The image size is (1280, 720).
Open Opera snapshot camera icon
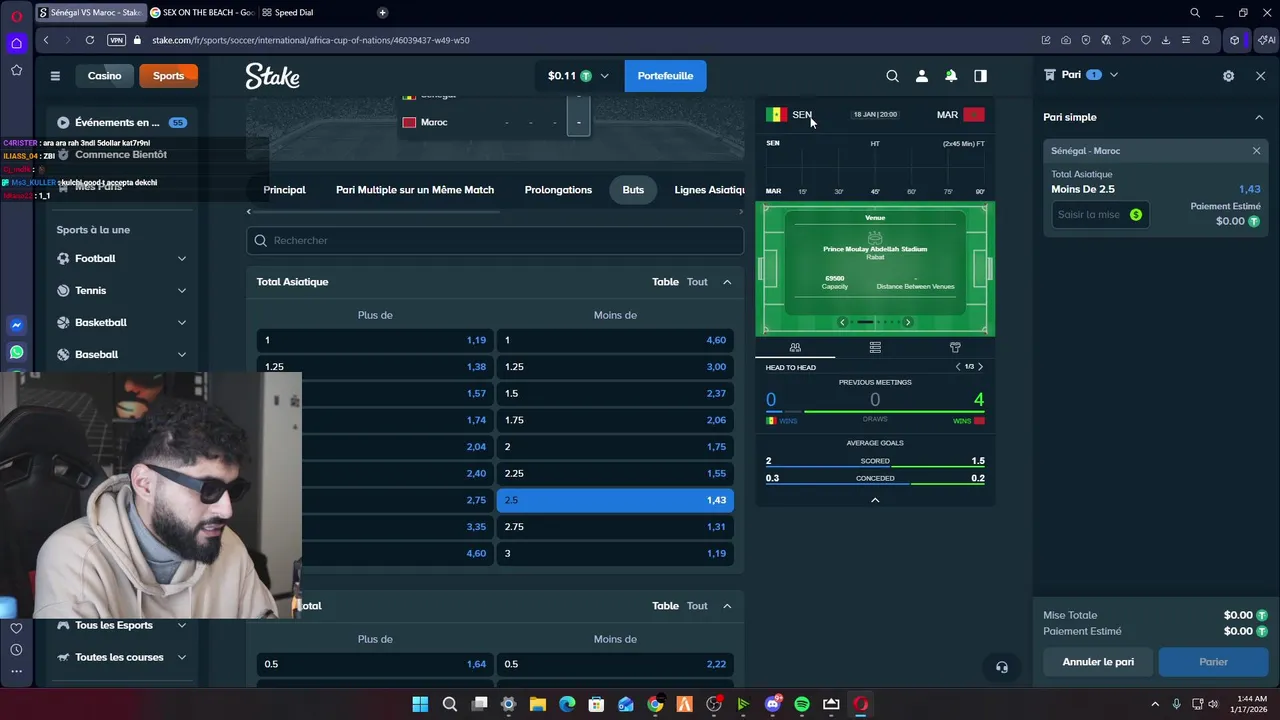coord(1066,40)
